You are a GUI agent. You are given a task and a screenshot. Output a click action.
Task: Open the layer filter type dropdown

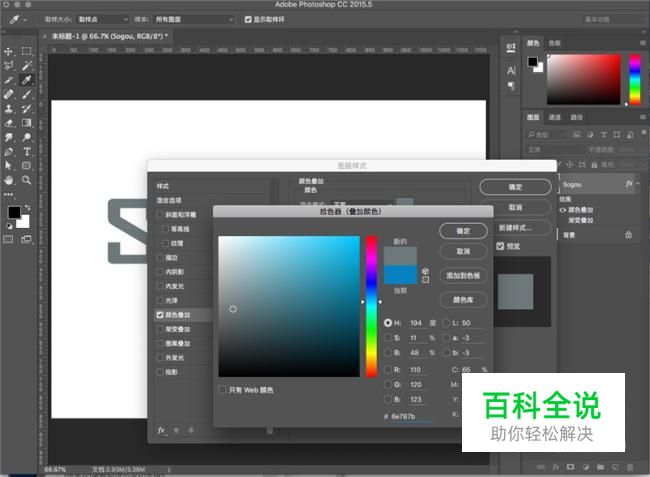pyautogui.click(x=546, y=135)
